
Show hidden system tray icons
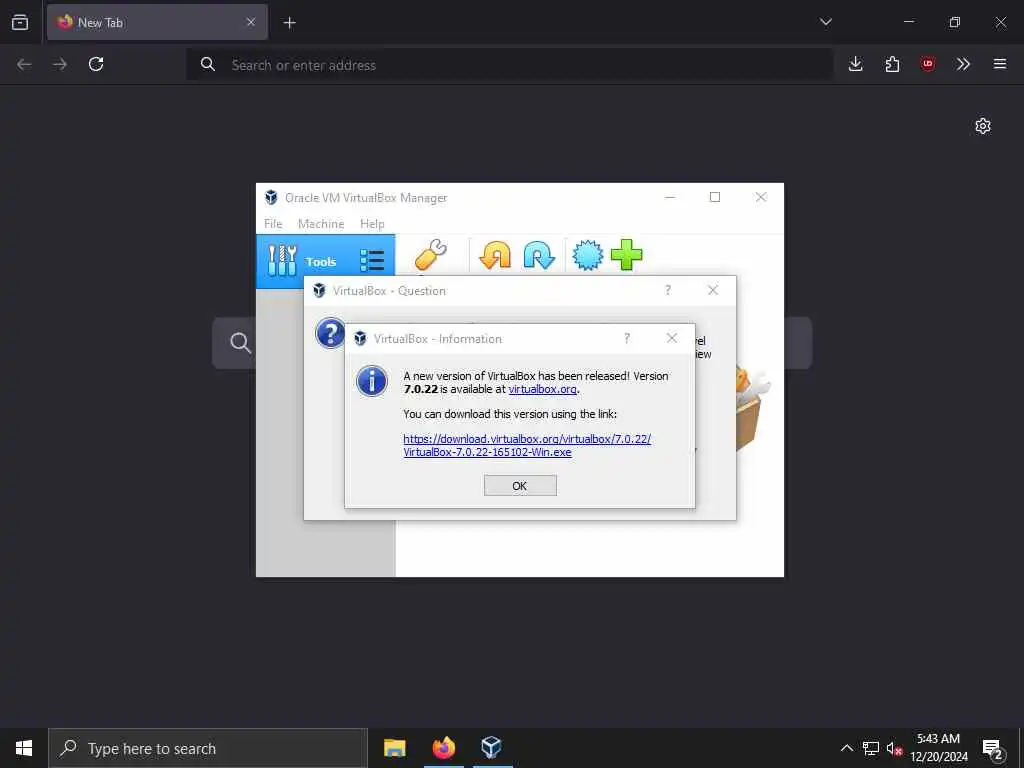click(x=846, y=748)
